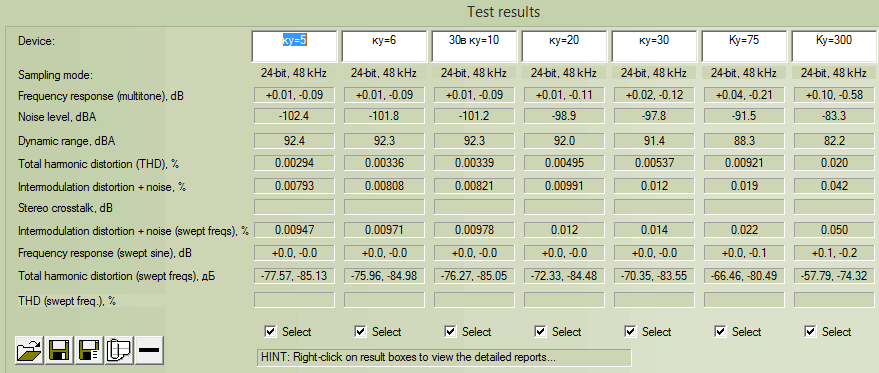Click THD result 0.00294

[x=294, y=163]
